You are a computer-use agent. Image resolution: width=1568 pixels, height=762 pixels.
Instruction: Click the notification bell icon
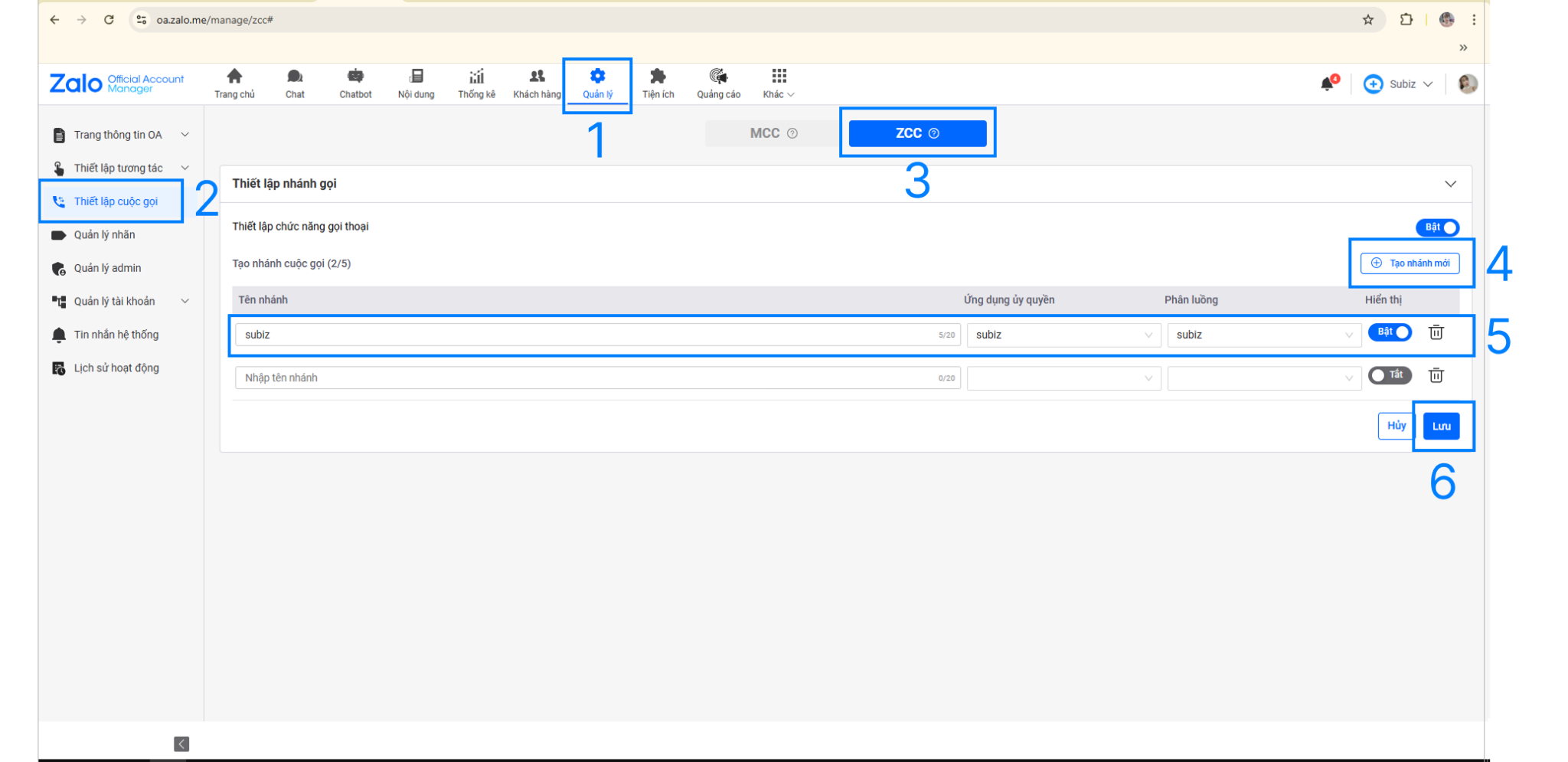[1328, 84]
